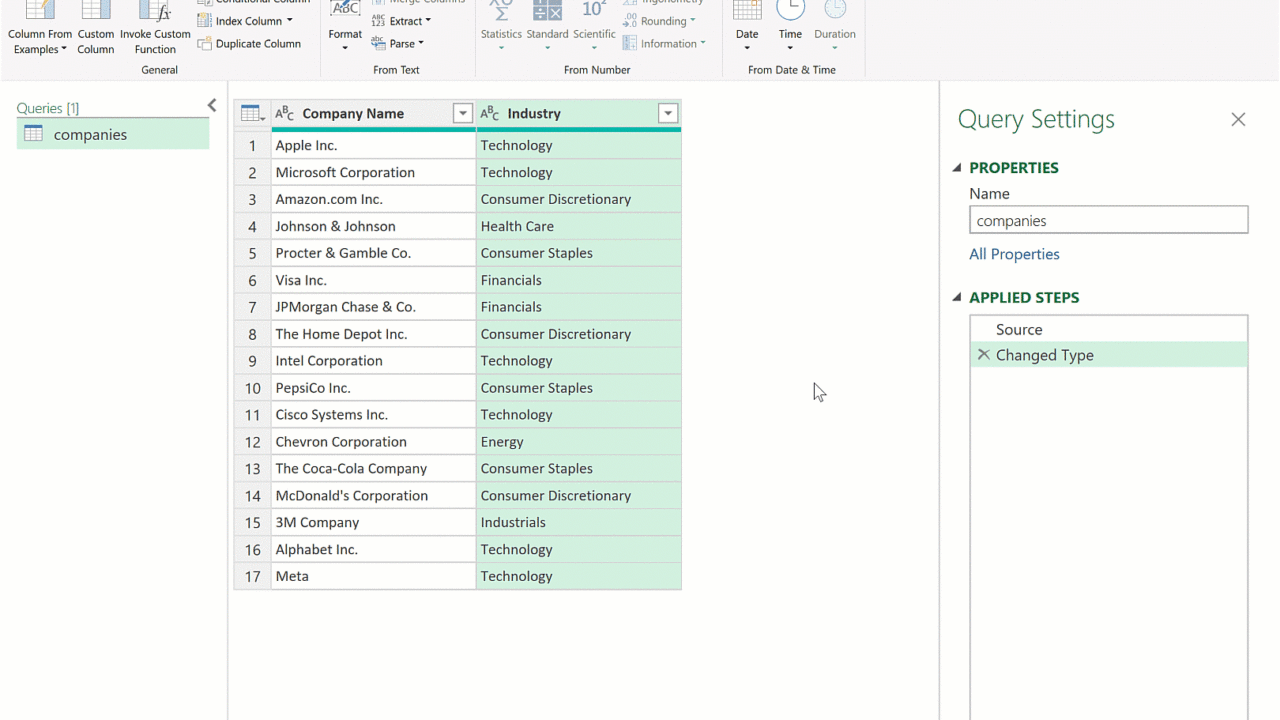Image resolution: width=1280 pixels, height=720 pixels.
Task: Open the All Properties link
Action: [1014, 254]
